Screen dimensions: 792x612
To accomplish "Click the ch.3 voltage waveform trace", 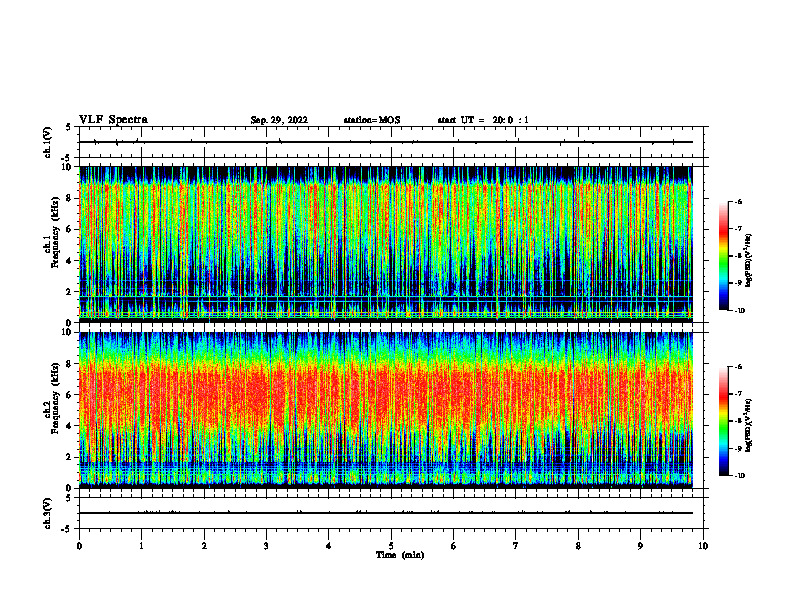I will click(386, 513).
